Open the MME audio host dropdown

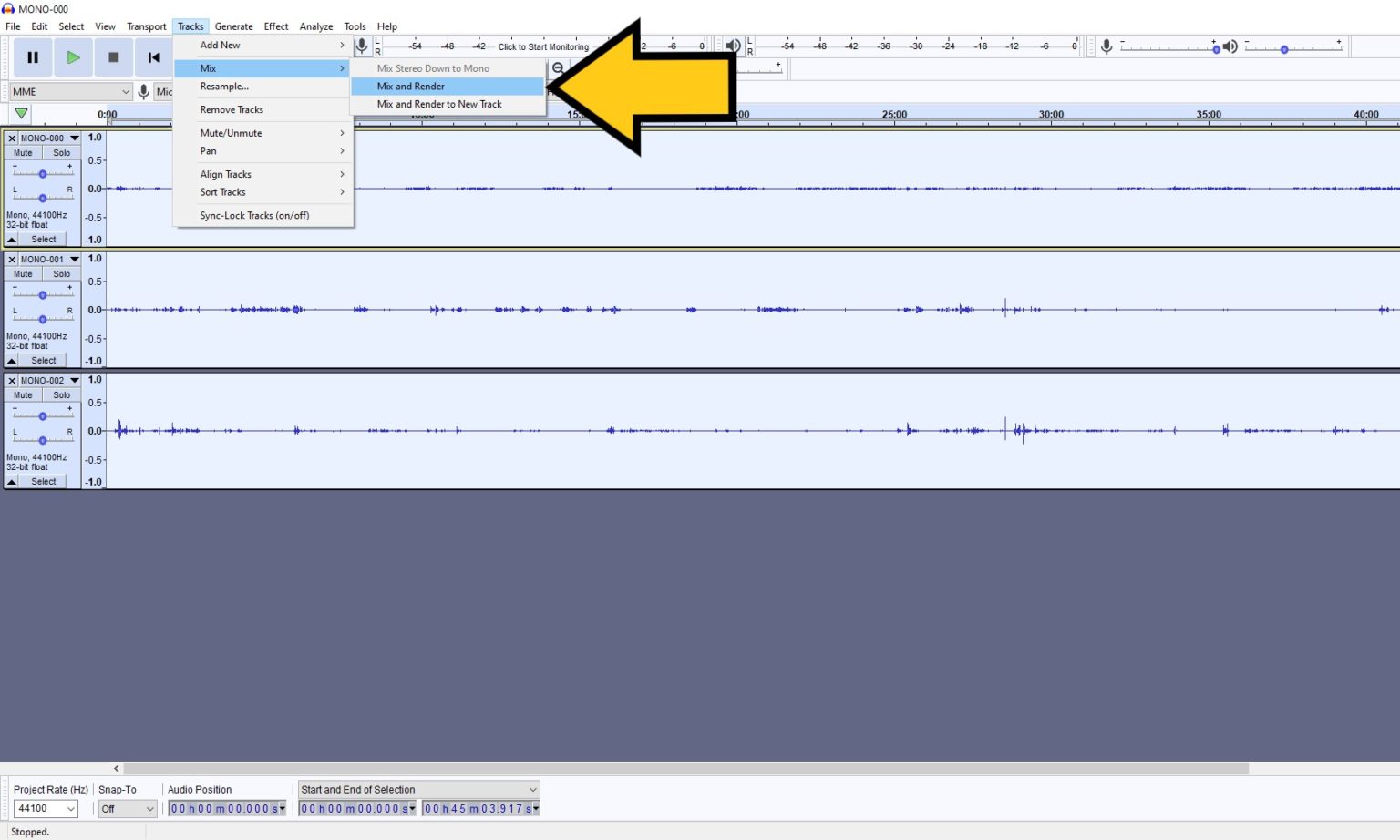click(68, 91)
